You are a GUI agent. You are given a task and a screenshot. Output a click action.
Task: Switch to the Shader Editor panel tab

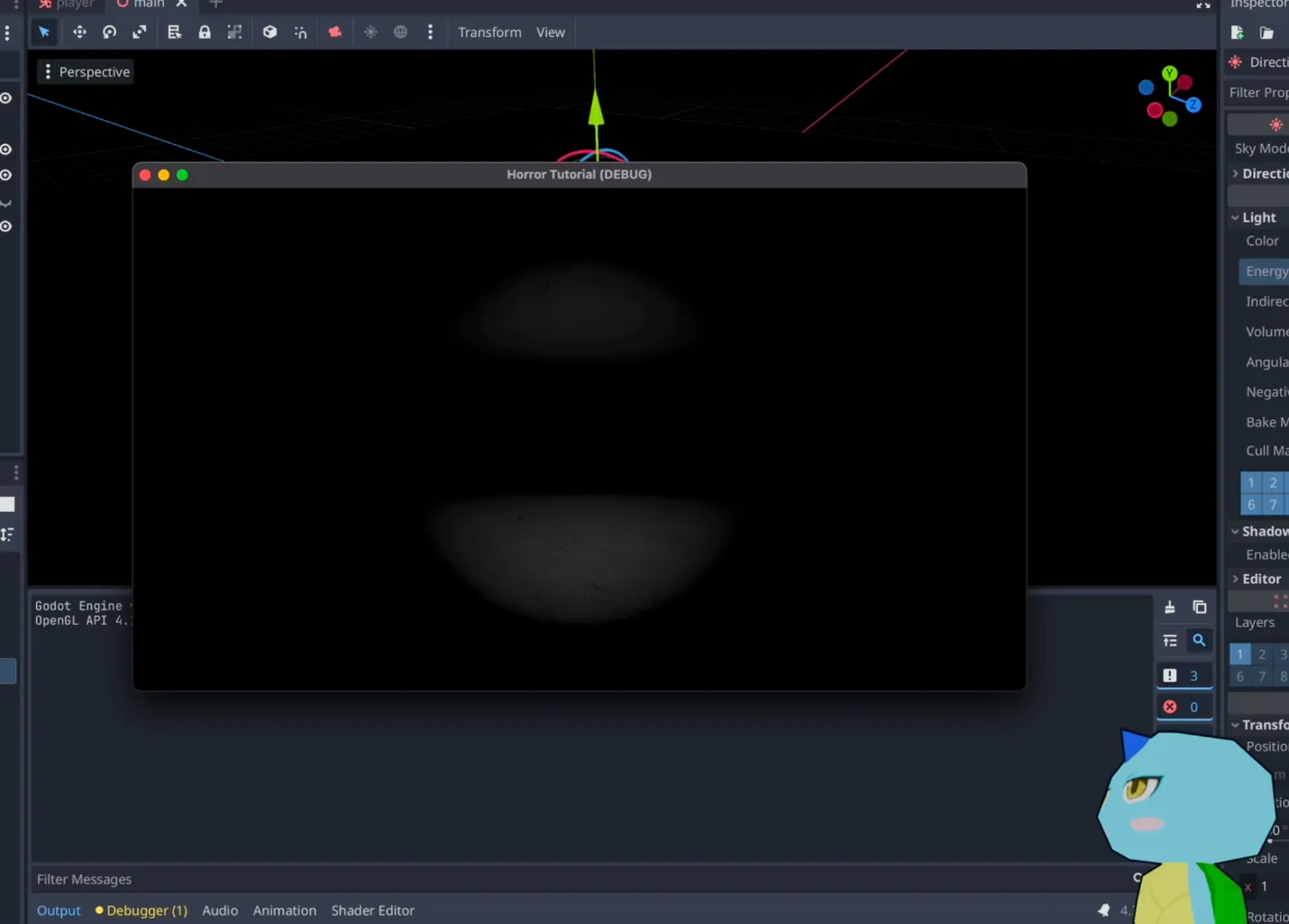[372, 910]
